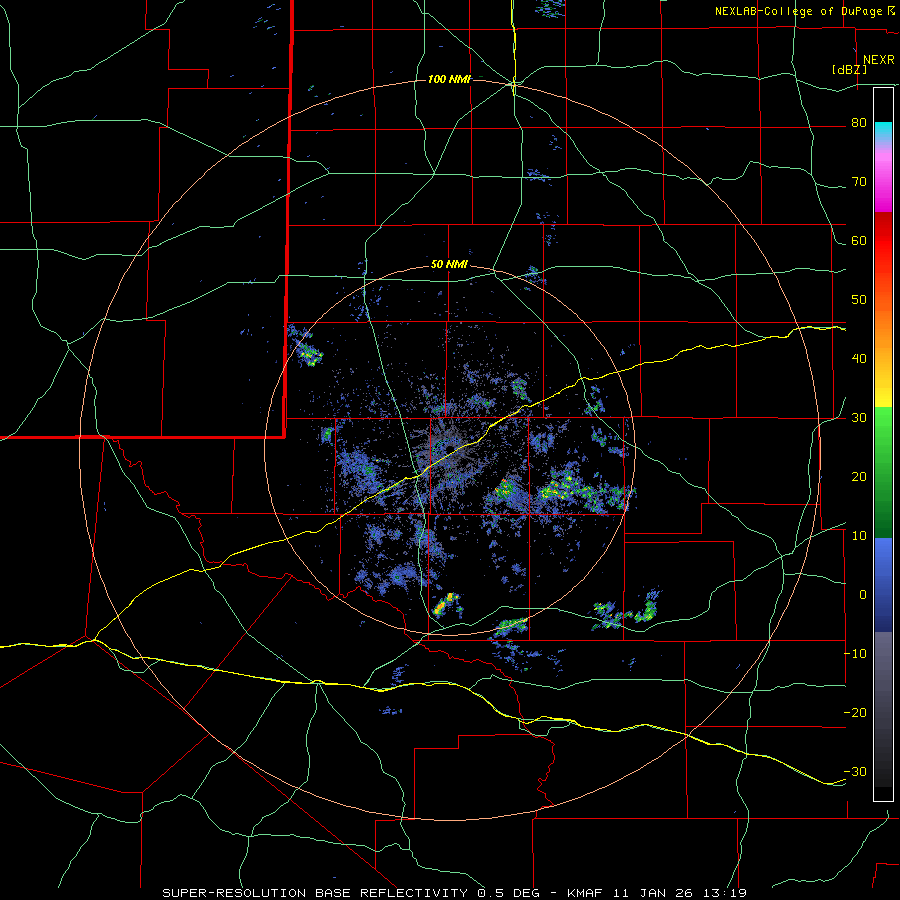Click the 0 dBZ scale value

pyautogui.click(x=863, y=595)
